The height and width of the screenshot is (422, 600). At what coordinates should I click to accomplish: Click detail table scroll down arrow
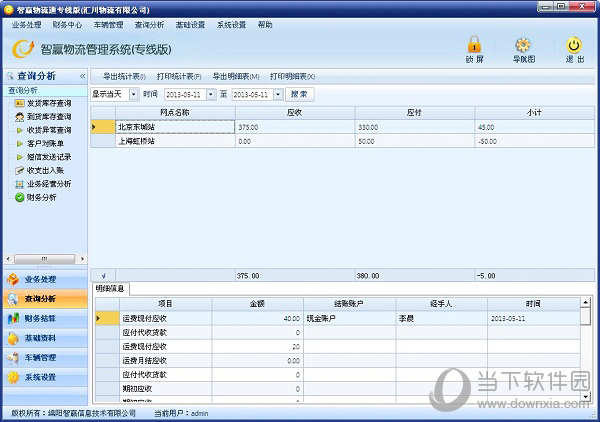pos(585,396)
